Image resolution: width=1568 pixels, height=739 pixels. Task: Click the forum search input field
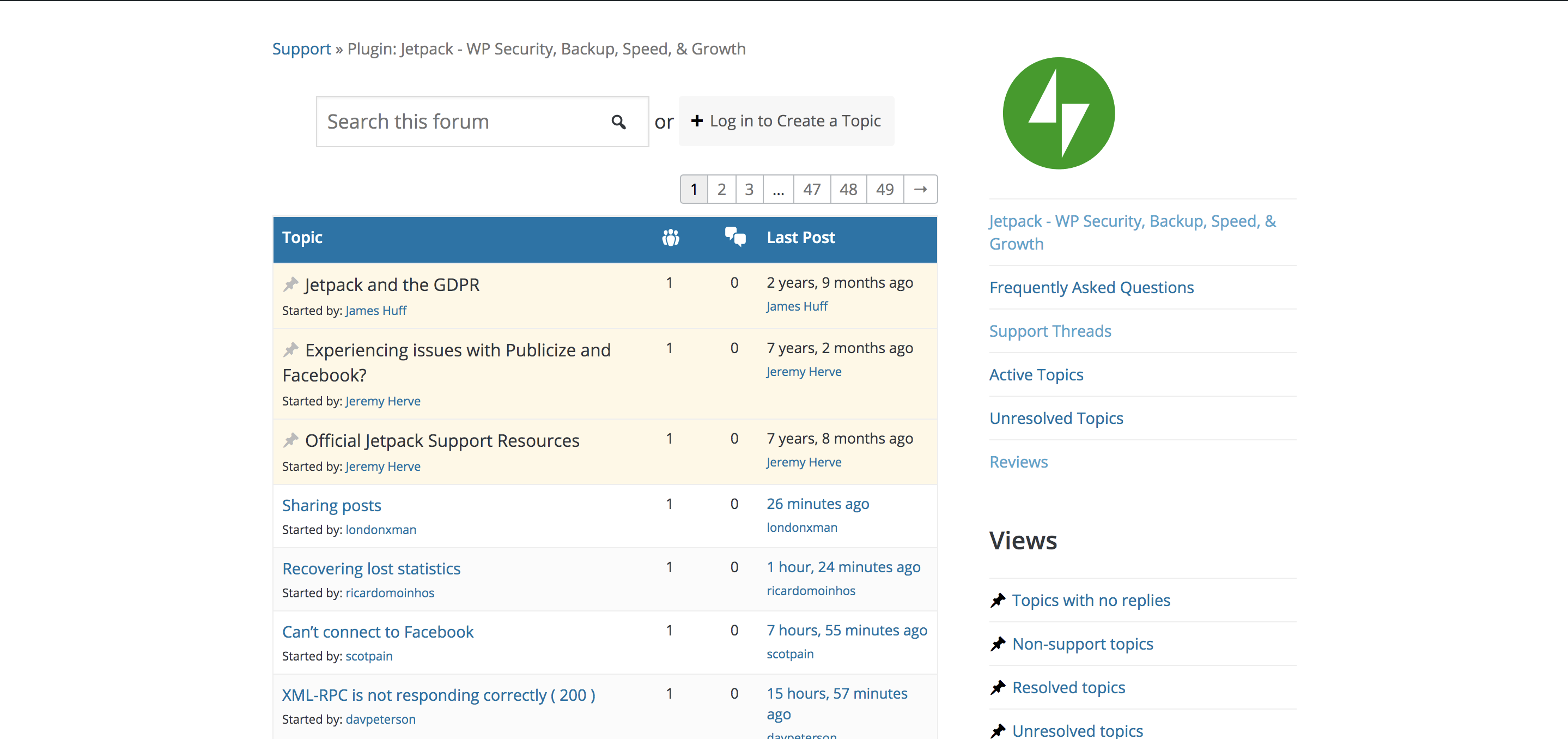click(x=480, y=122)
